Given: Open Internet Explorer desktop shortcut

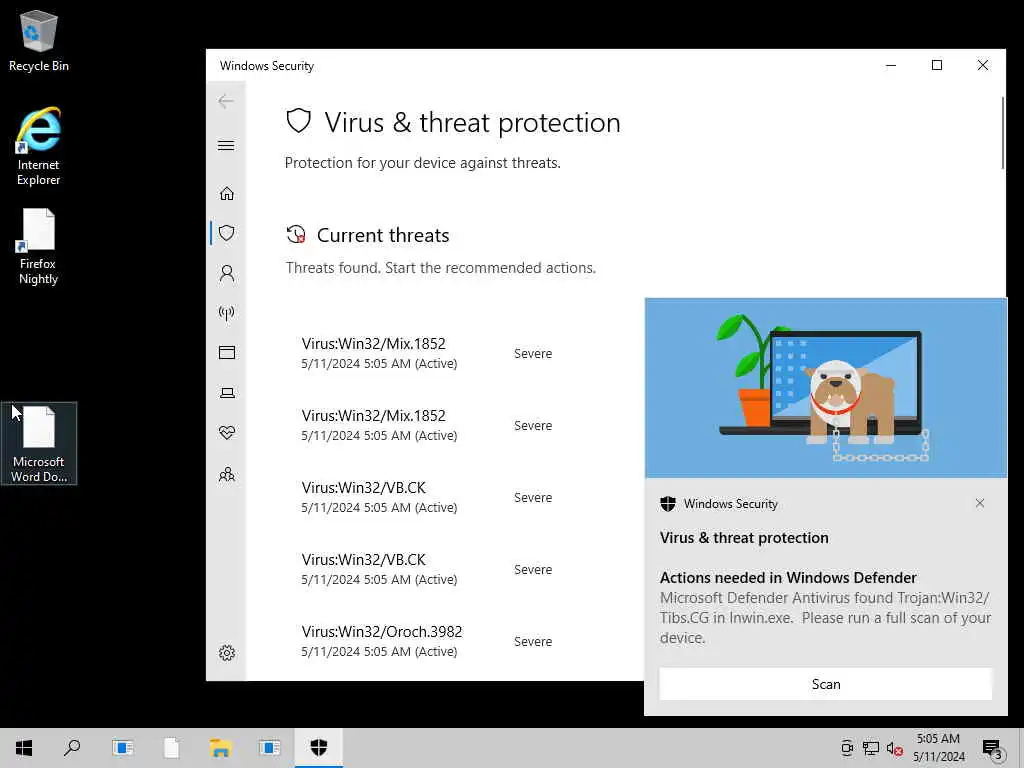Looking at the screenshot, I should pyautogui.click(x=39, y=146).
